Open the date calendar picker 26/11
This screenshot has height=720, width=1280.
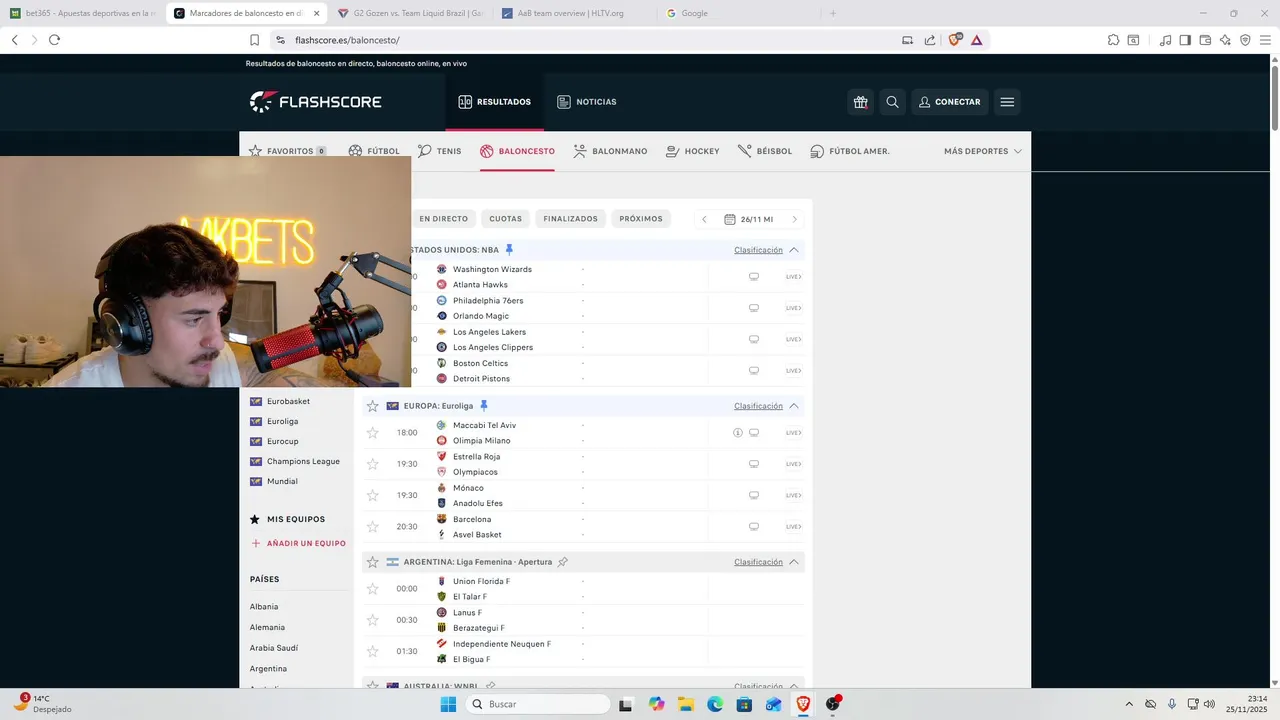click(x=749, y=219)
